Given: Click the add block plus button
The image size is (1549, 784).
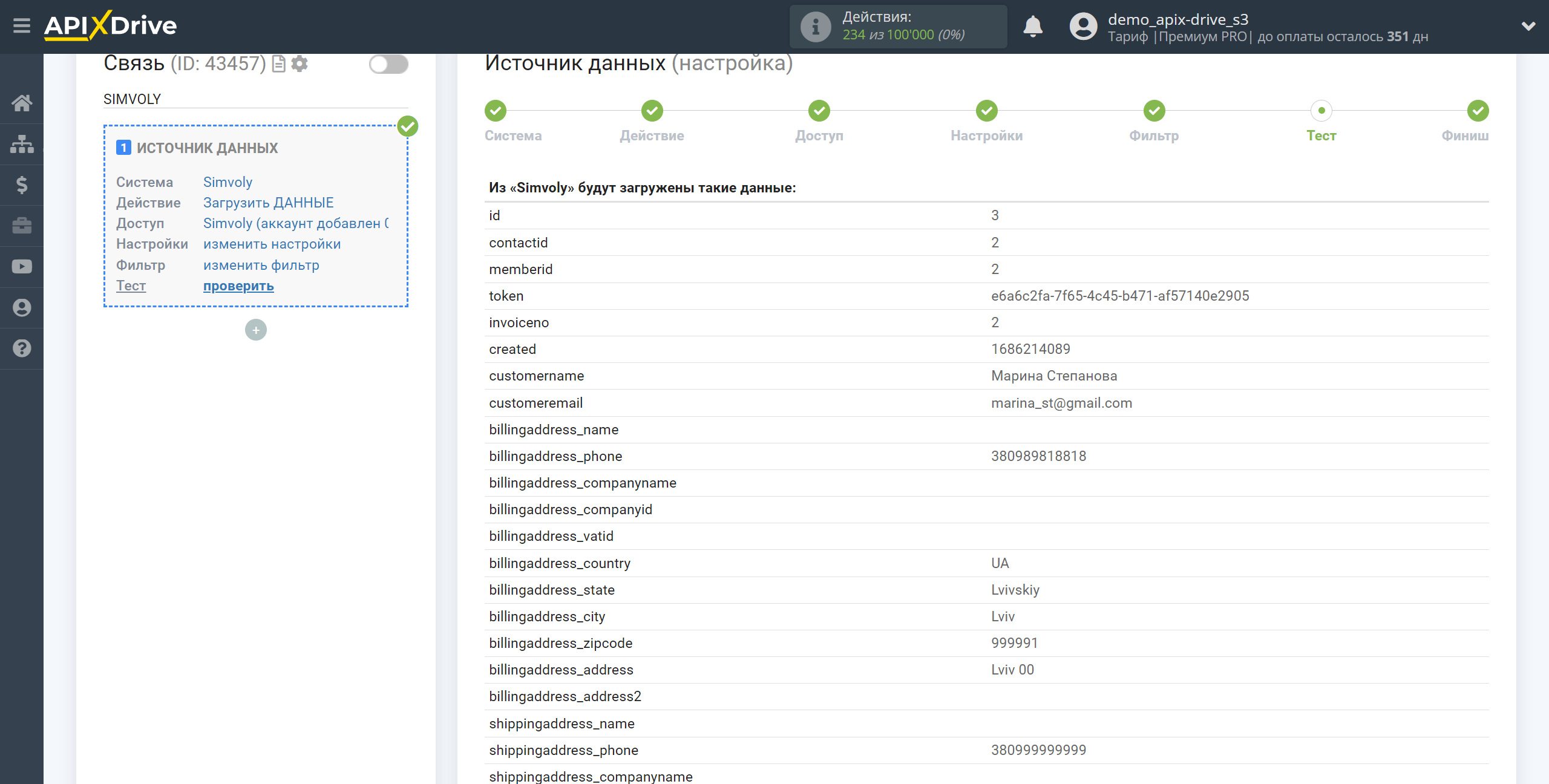Looking at the screenshot, I should (x=256, y=330).
